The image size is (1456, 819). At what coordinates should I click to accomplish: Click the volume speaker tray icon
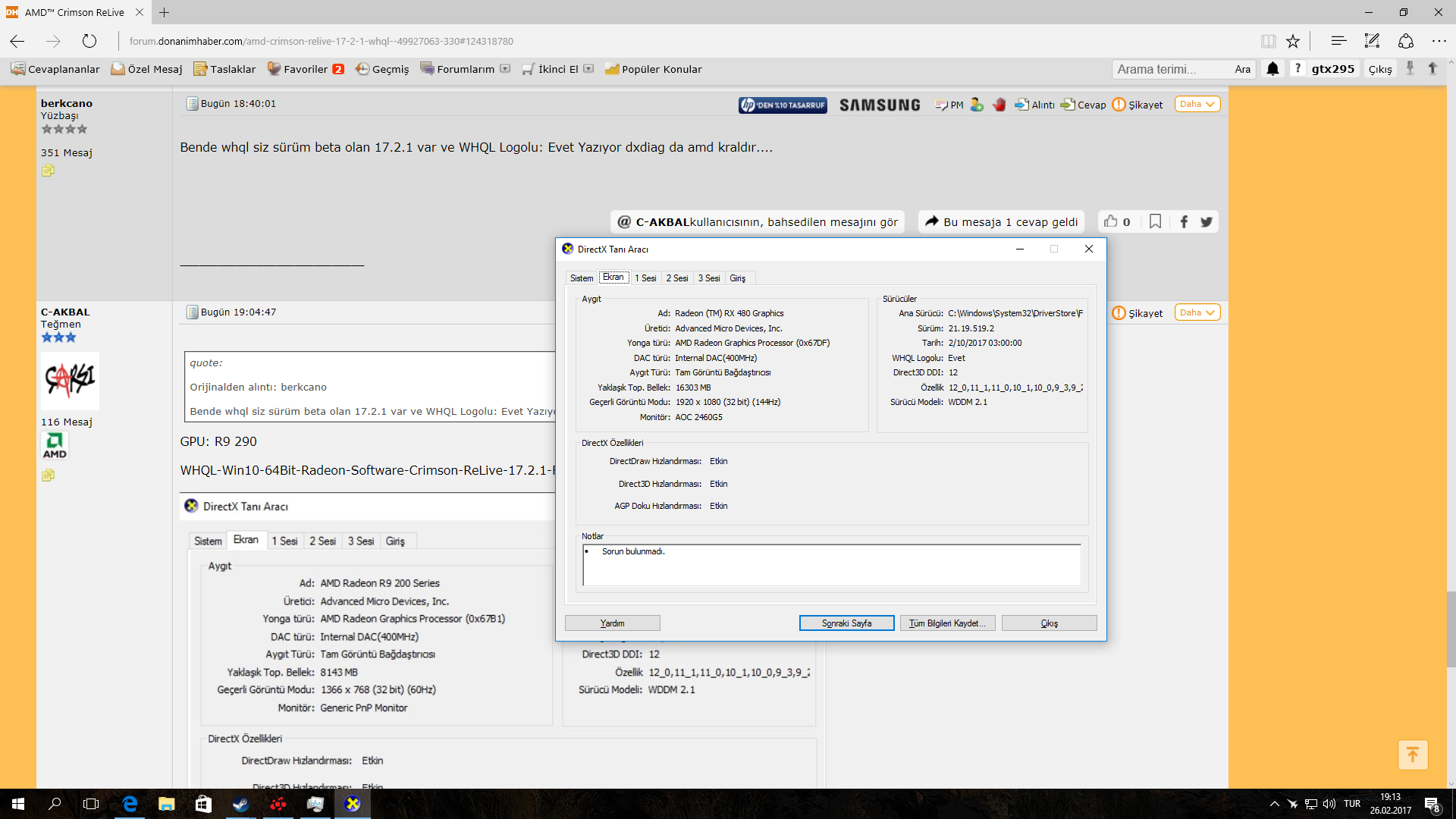tap(1329, 804)
